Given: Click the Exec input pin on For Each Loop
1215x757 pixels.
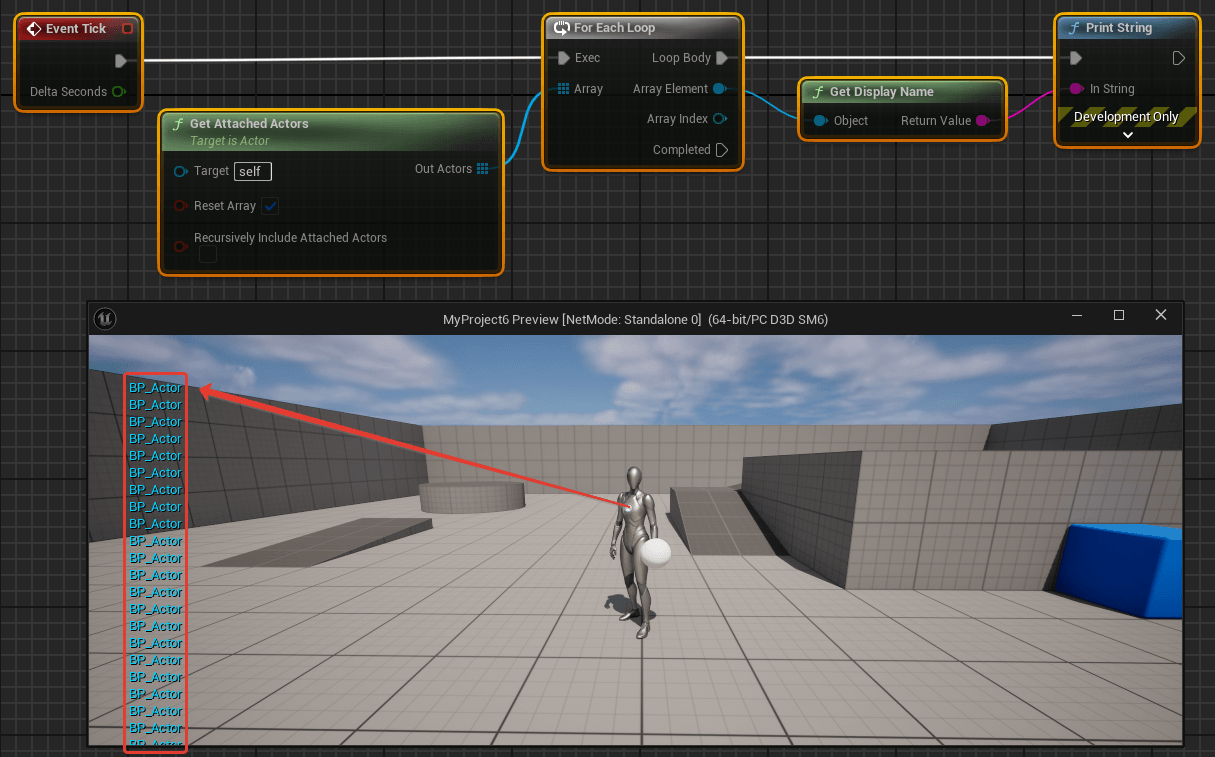Looking at the screenshot, I should [x=564, y=58].
